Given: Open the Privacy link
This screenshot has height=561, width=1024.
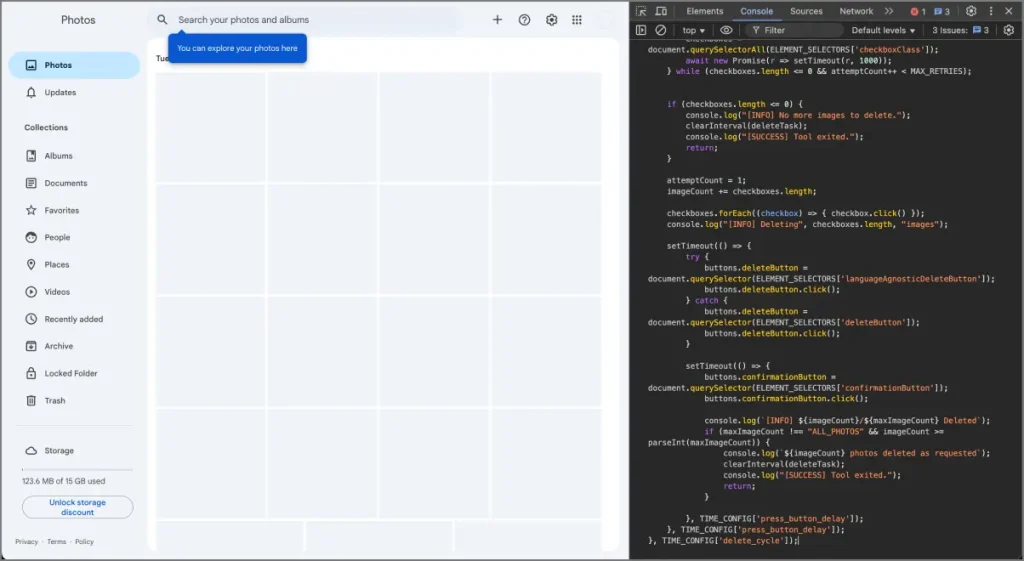Looking at the screenshot, I should tap(27, 541).
